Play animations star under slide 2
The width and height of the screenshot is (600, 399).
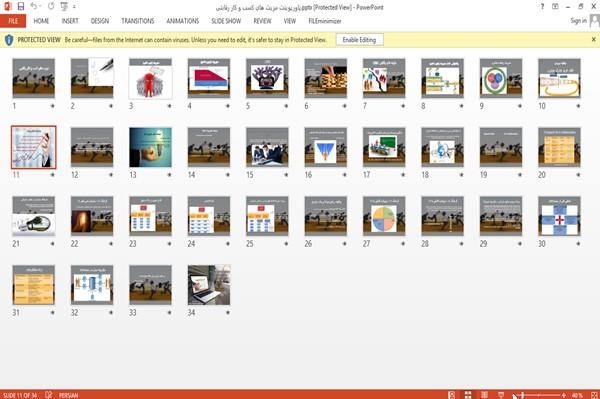(111, 106)
